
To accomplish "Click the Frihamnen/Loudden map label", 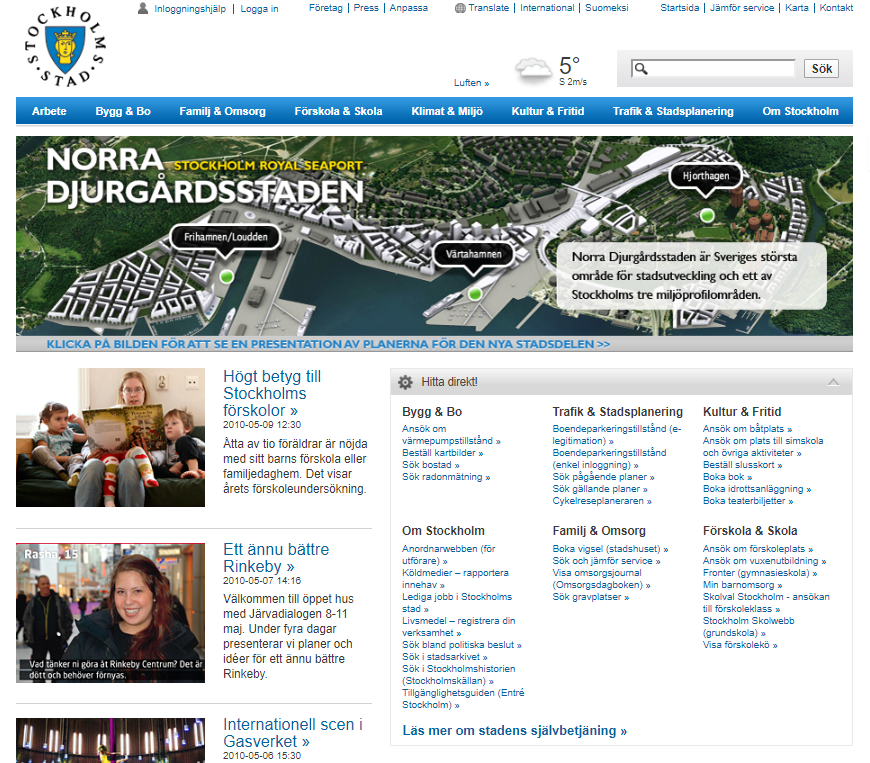I will (225, 237).
